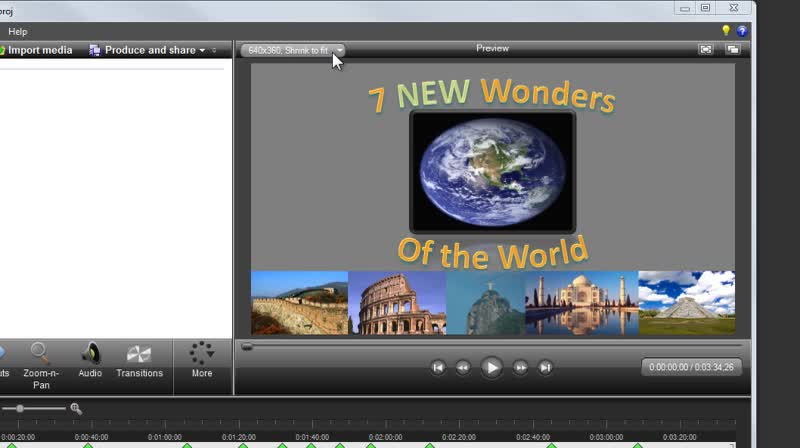Toggle detached preview window
800x448 pixels.
click(733, 49)
